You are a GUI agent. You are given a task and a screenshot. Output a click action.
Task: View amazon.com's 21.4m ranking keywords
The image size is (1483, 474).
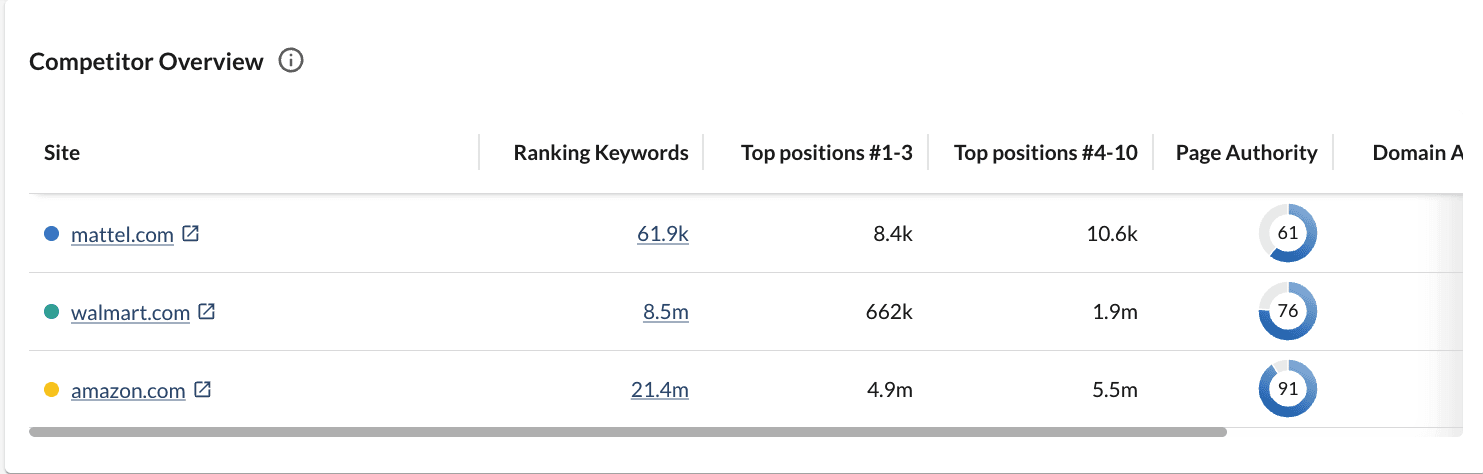(x=659, y=391)
